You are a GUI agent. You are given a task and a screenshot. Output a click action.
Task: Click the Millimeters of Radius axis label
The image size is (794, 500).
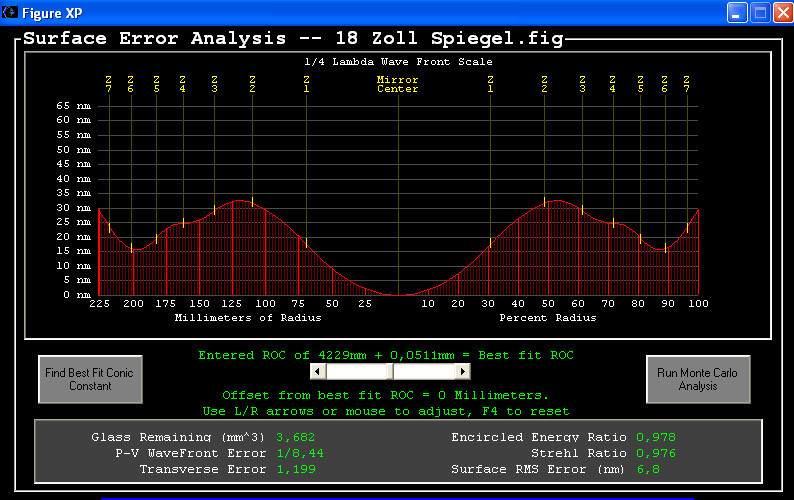tap(248, 318)
